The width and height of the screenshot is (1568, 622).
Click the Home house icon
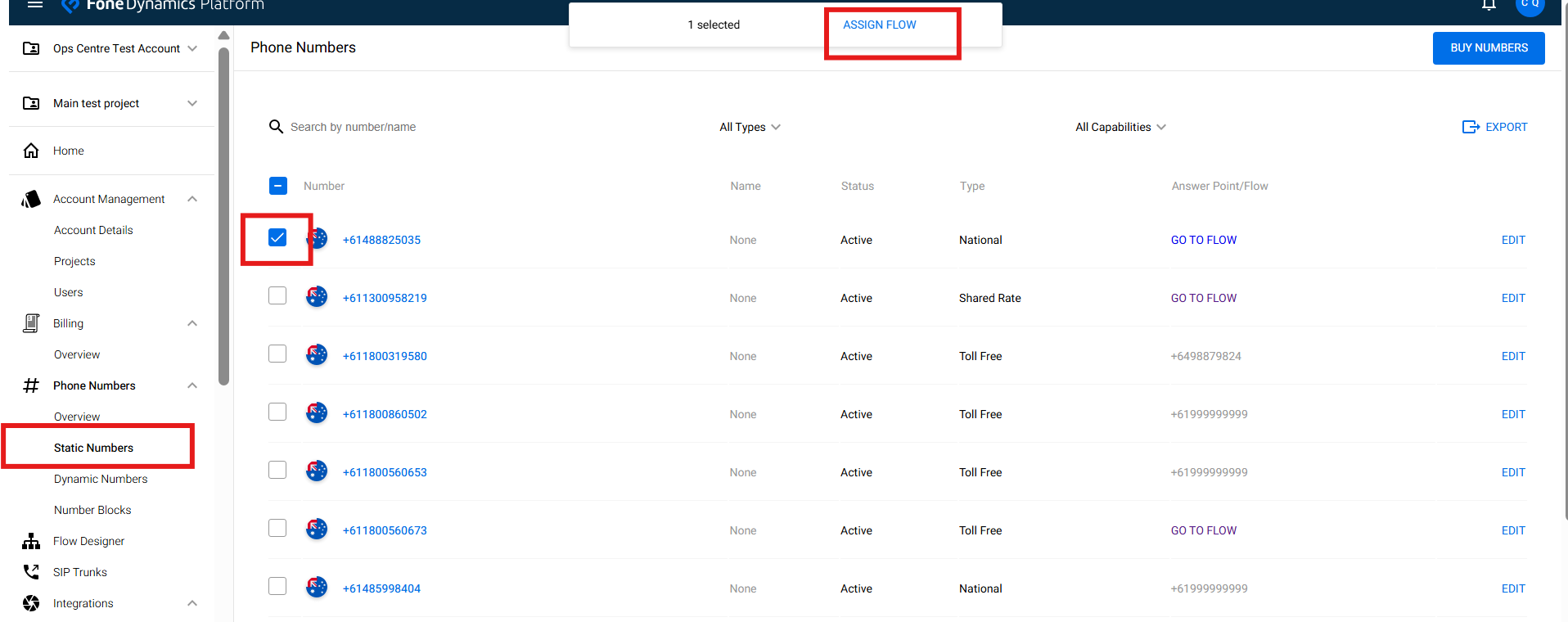31,151
